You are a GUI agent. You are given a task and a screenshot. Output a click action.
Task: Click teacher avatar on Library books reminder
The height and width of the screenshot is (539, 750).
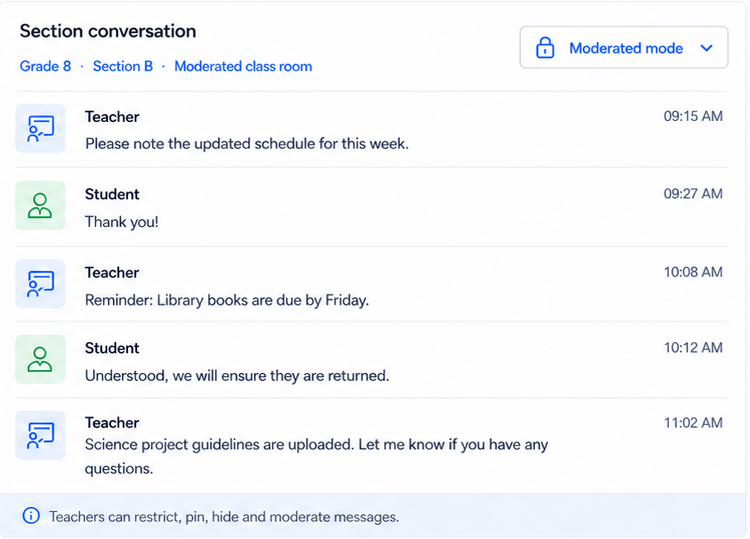(x=40, y=284)
